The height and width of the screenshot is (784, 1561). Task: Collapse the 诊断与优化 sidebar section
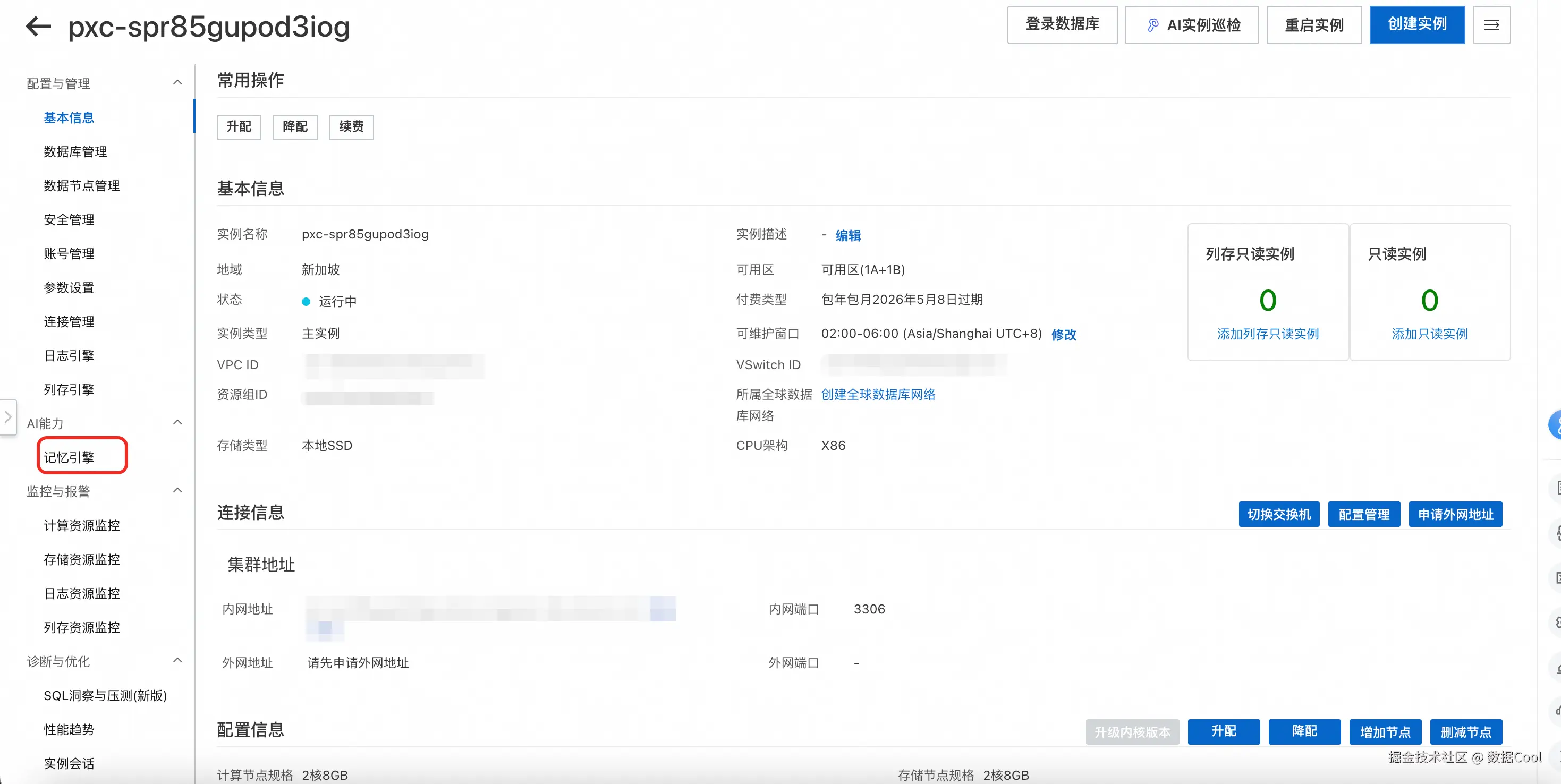point(177,660)
